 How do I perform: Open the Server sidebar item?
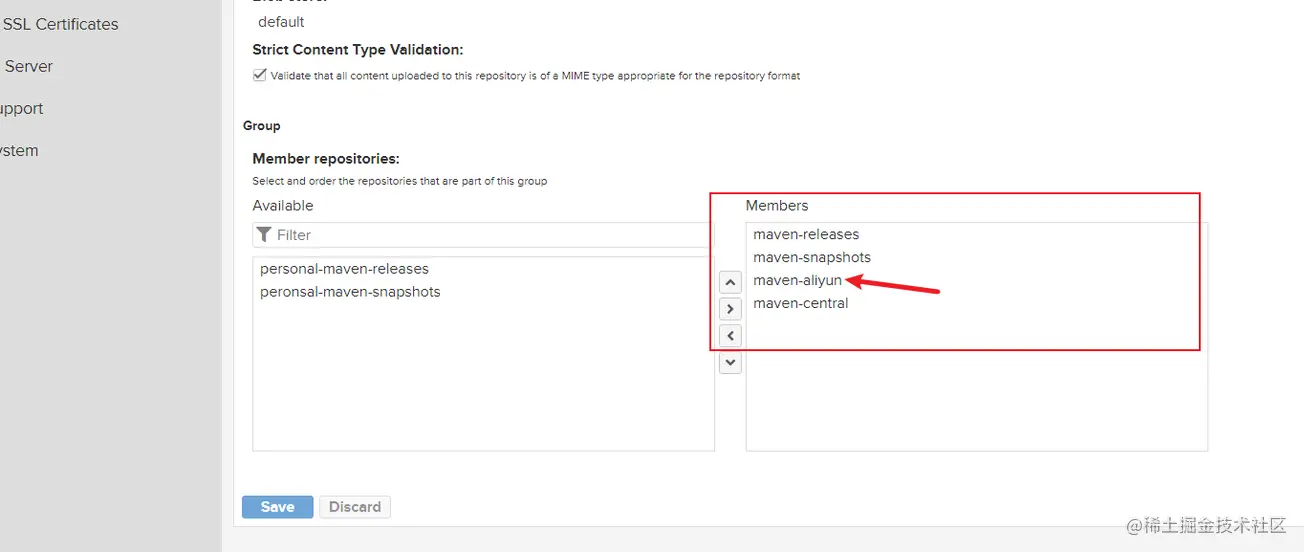click(28, 66)
